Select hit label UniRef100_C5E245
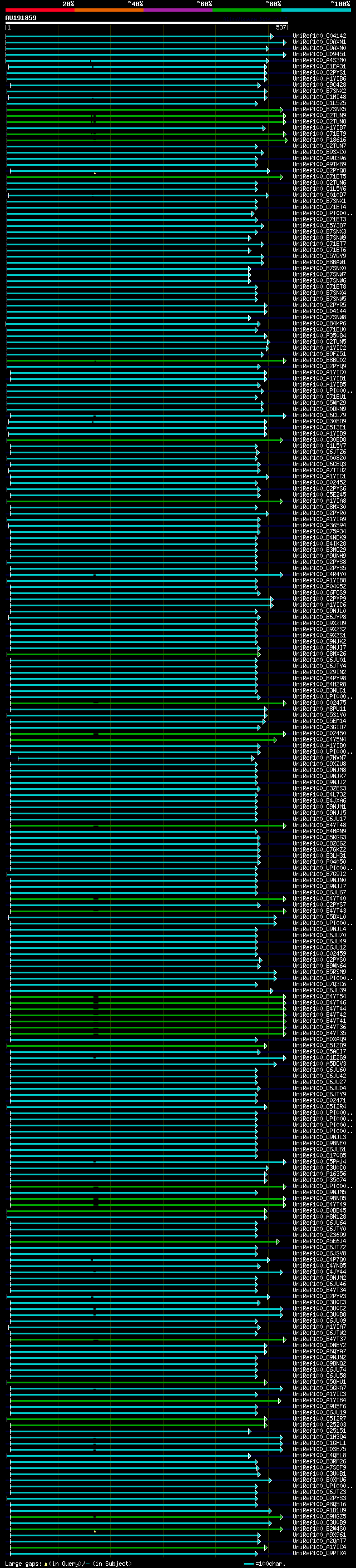The image size is (356, 1568). (319, 495)
